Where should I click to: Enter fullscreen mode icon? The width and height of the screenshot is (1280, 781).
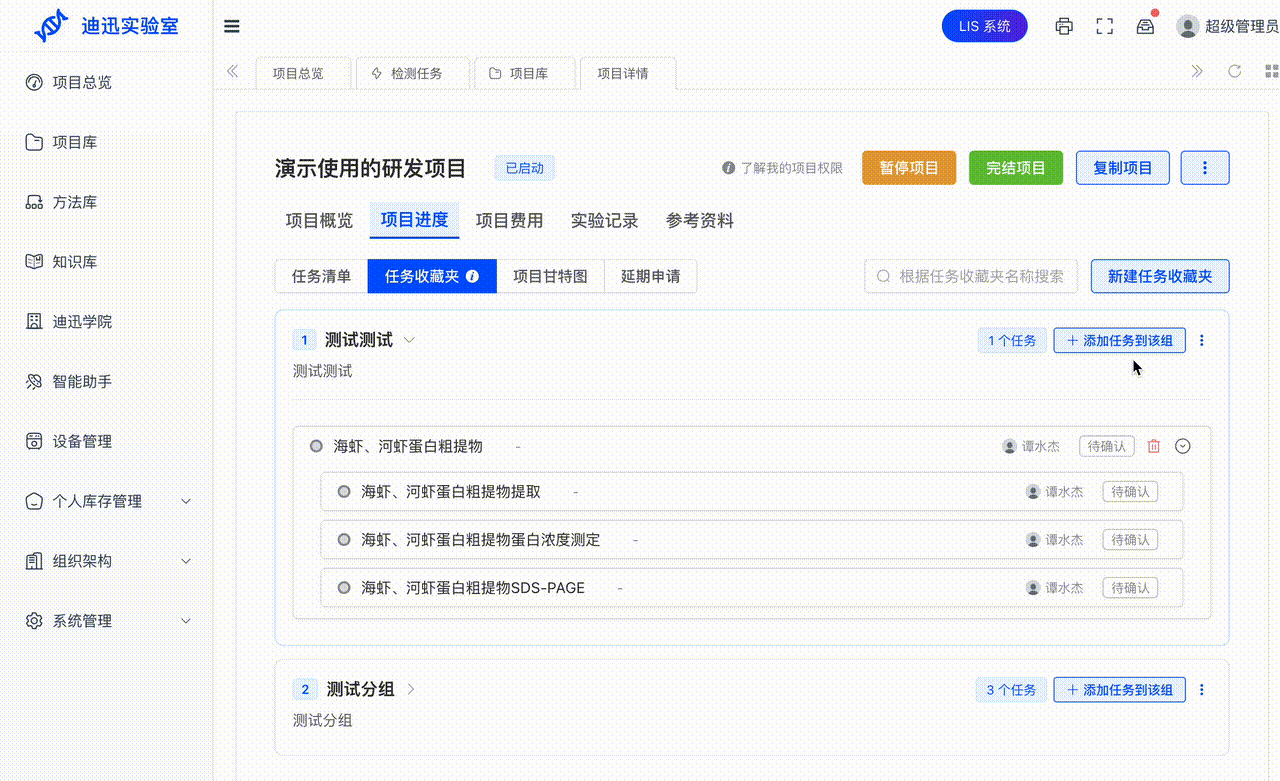(x=1105, y=27)
